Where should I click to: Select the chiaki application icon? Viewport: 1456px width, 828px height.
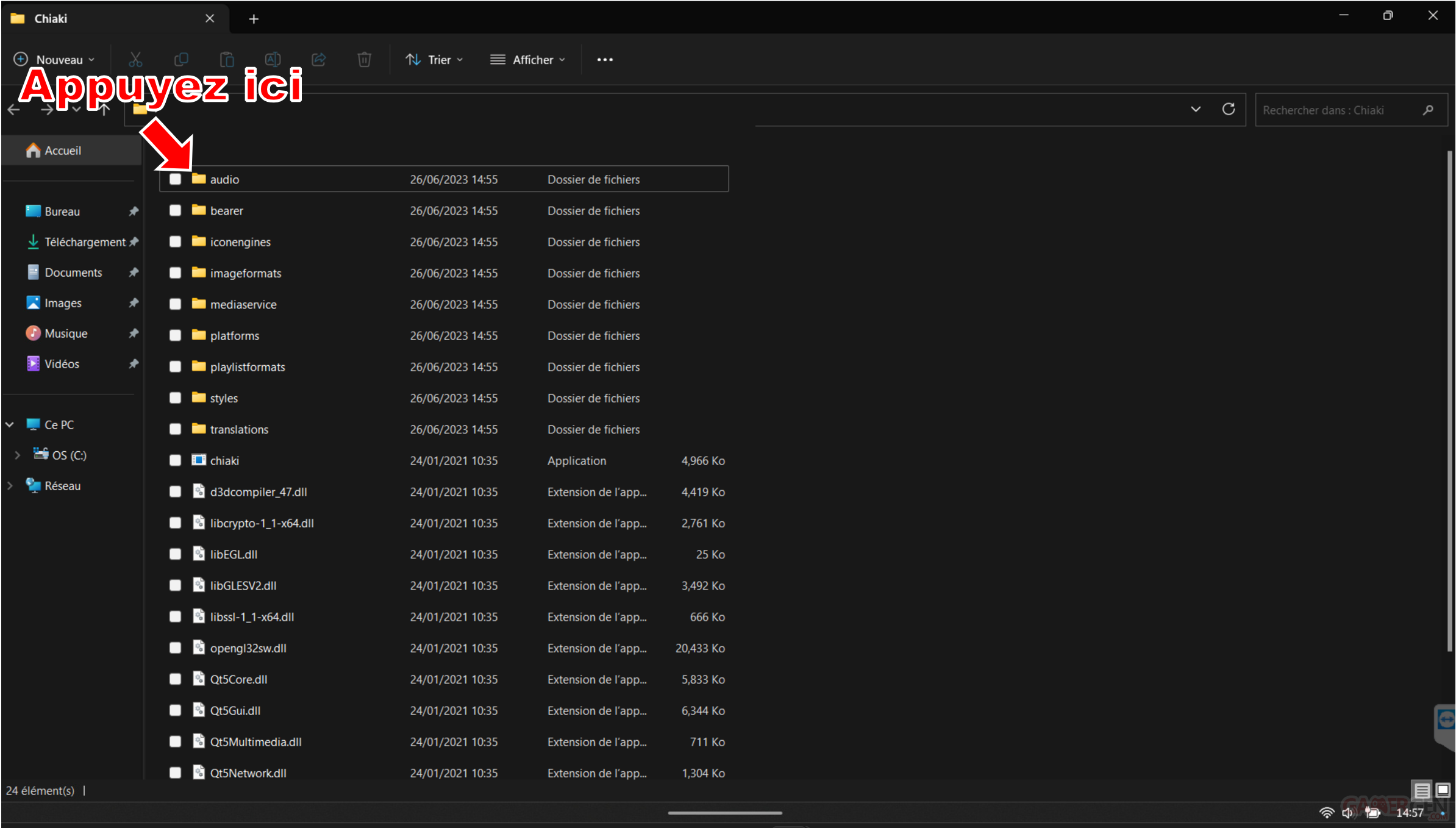[x=198, y=460]
